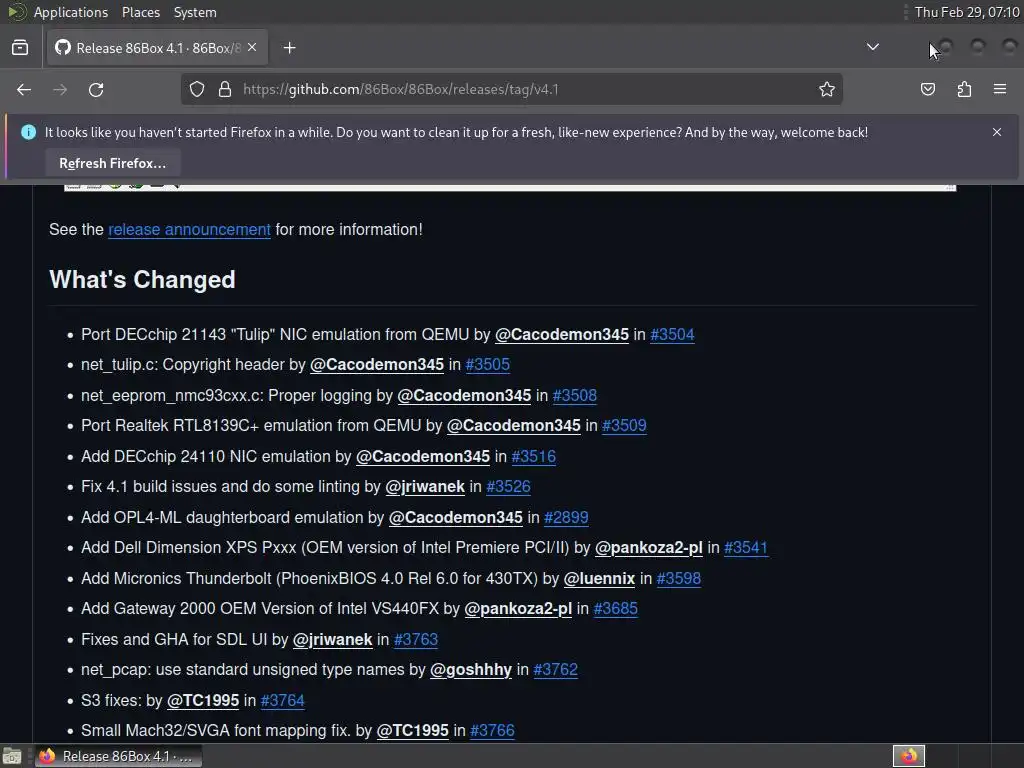Visit @pankoza2-pl profile on Gateway 2000 line
Viewport: 1024px width, 768px height.
(x=518, y=608)
